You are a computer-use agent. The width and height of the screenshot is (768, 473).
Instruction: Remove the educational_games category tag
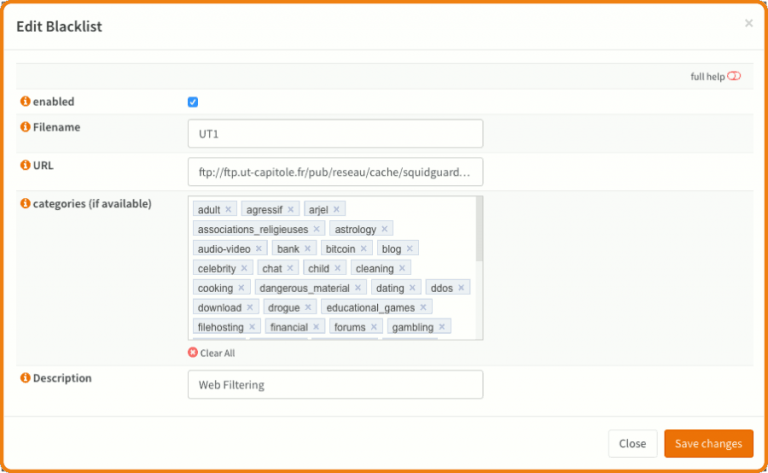[423, 307]
